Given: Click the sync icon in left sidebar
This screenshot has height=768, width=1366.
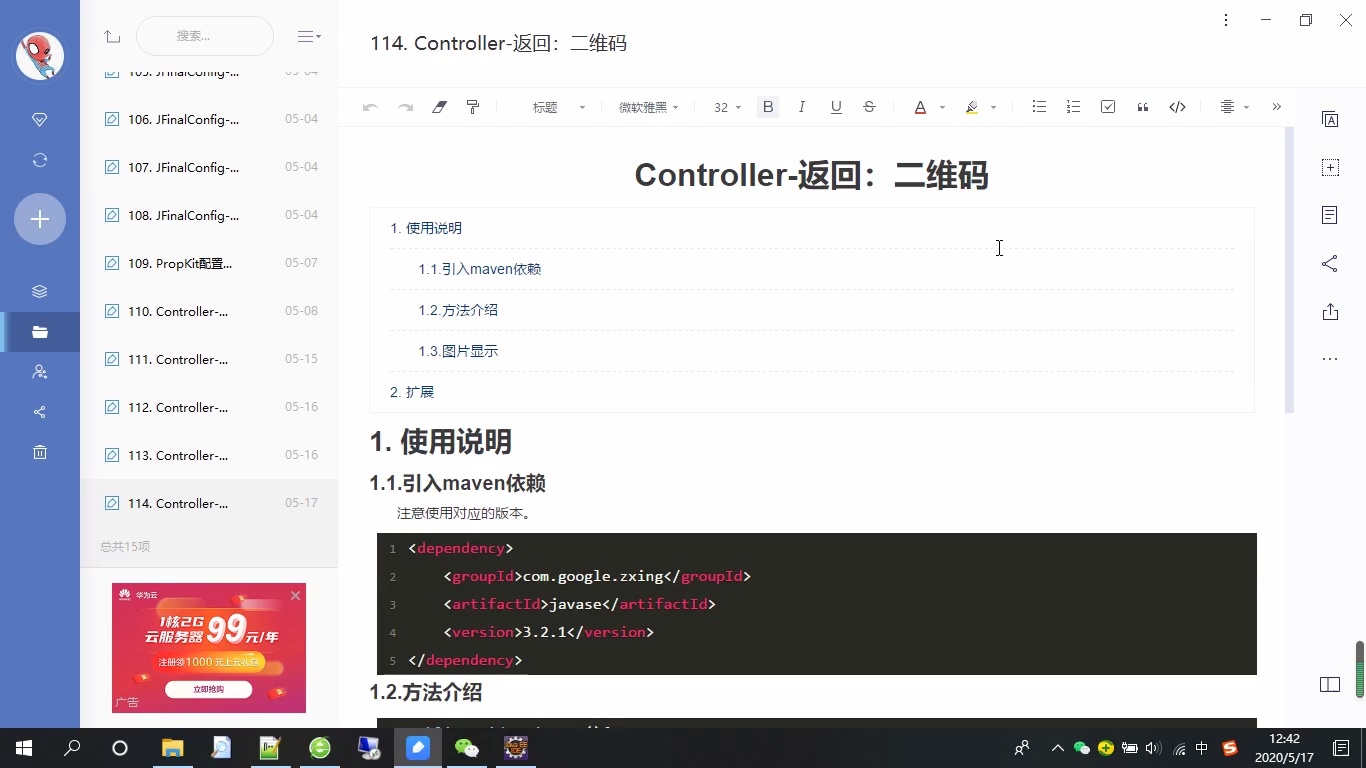Looking at the screenshot, I should tap(39, 160).
